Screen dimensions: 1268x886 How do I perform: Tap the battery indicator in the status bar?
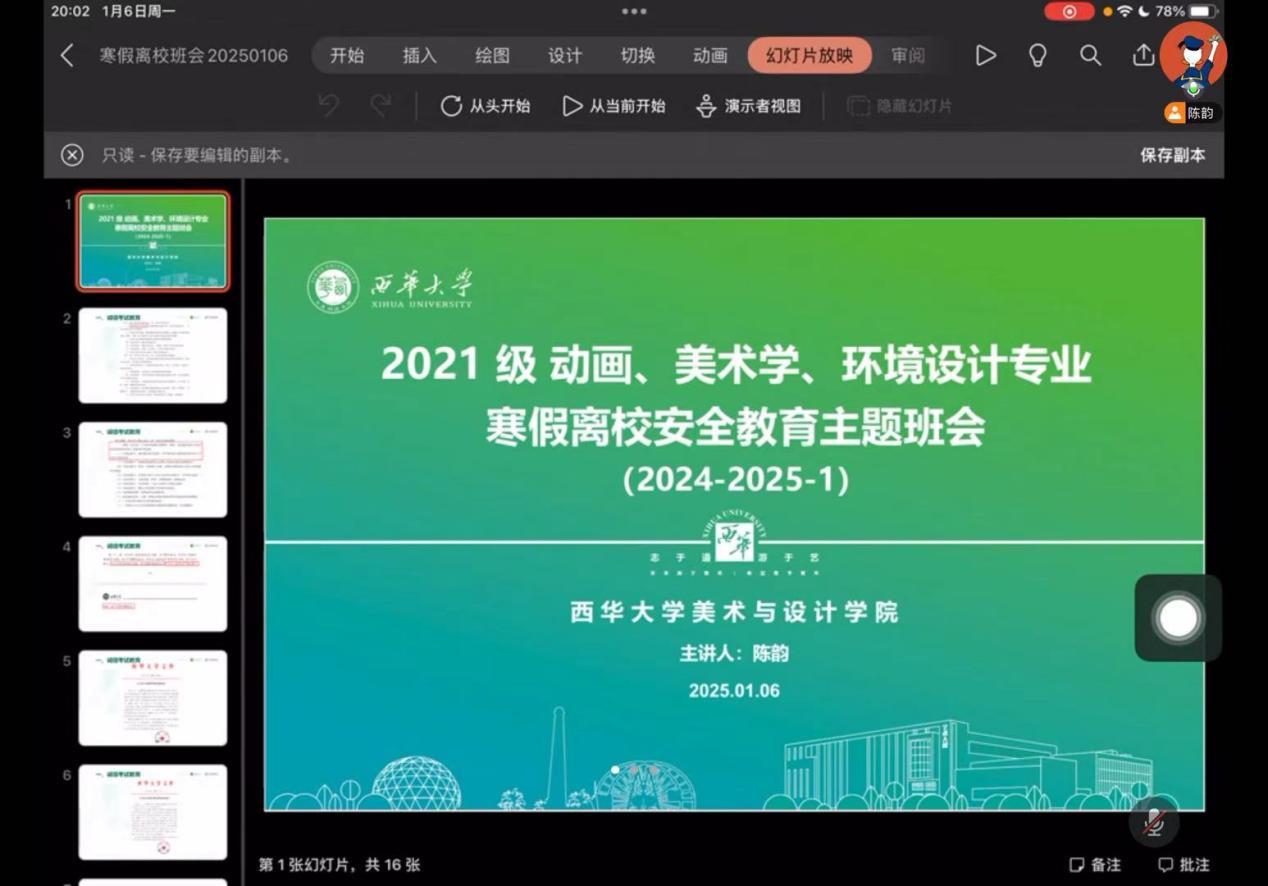tap(1204, 11)
